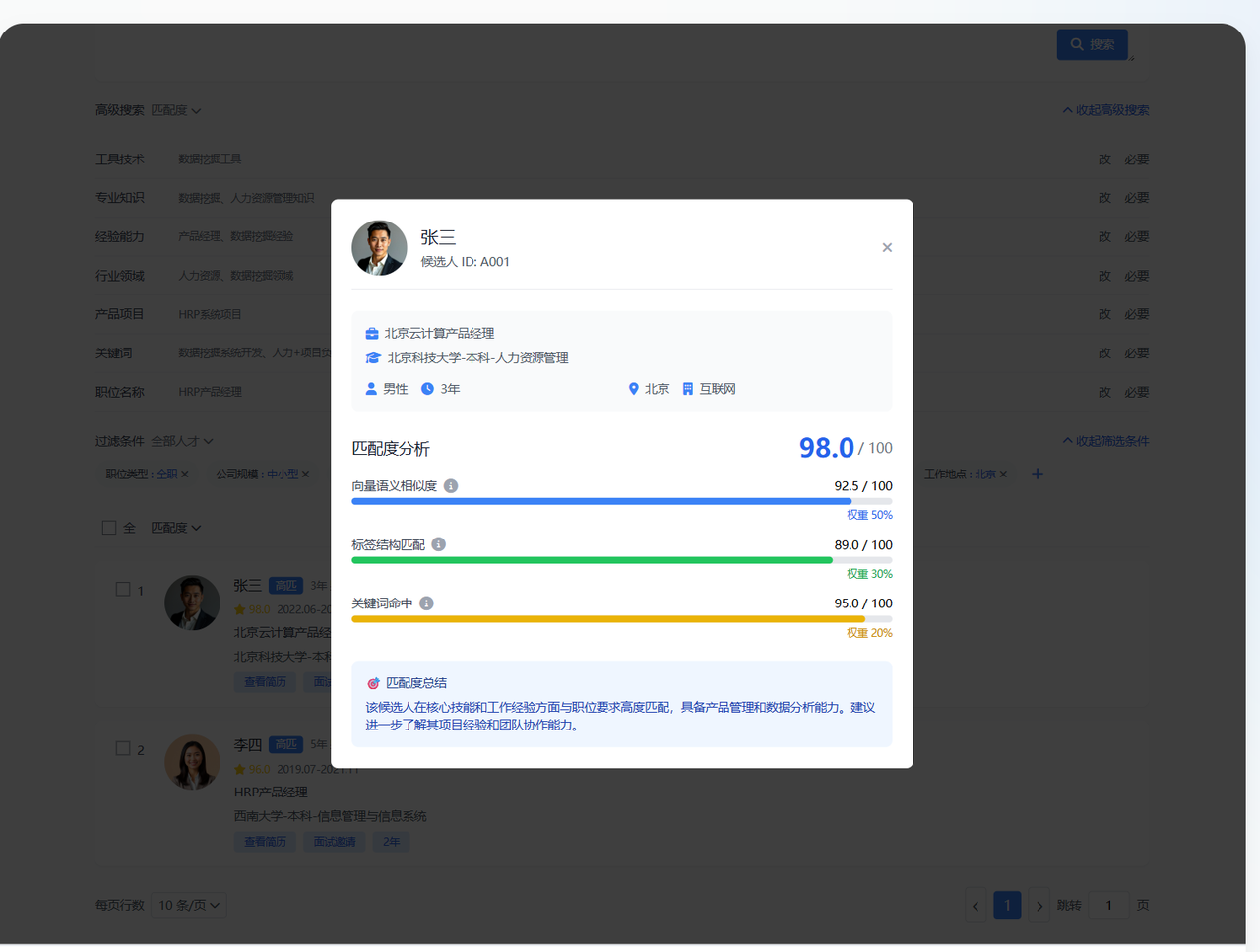Open the 10 条/页 rows dropdown
Image resolution: width=1260 pixels, height=952 pixels.
pyautogui.click(x=188, y=905)
